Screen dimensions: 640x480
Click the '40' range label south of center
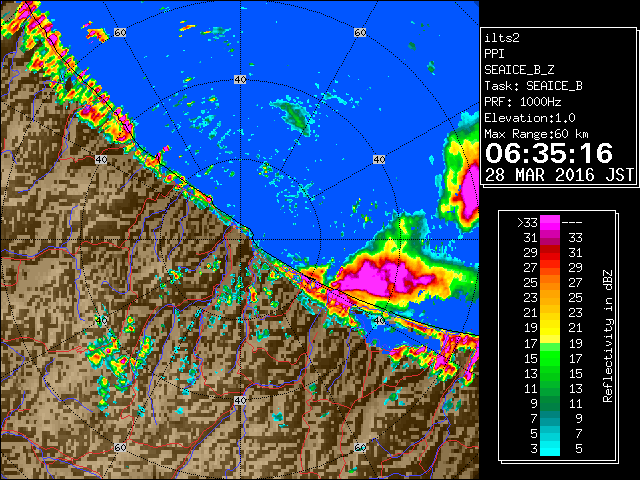[x=240, y=400]
